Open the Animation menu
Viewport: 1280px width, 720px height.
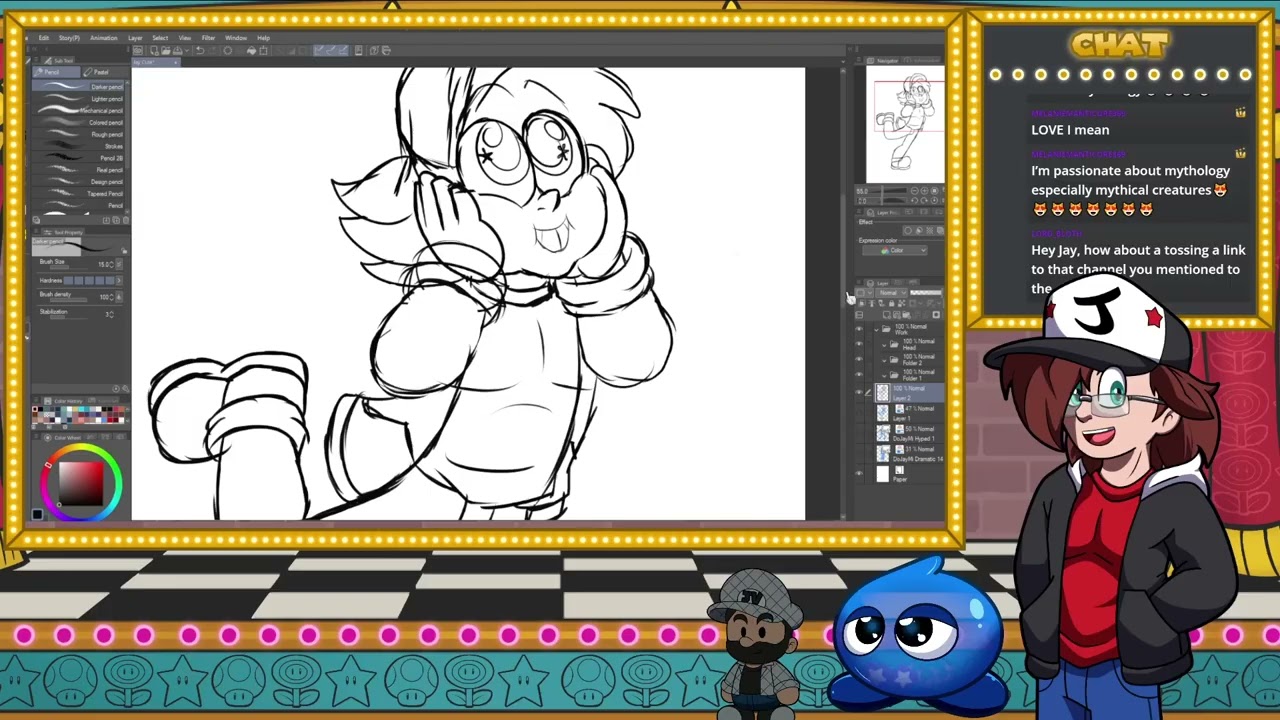tap(104, 38)
